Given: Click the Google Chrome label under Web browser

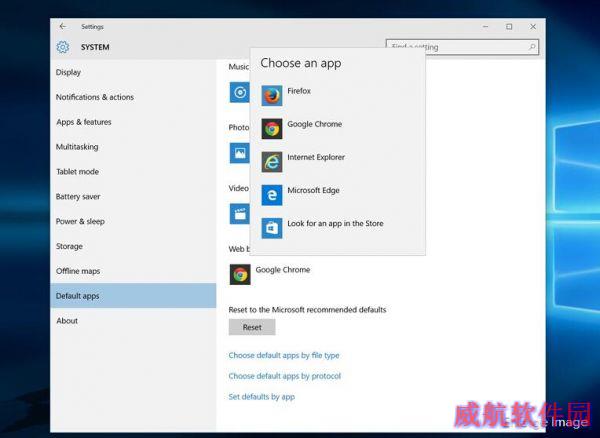Looking at the screenshot, I should (283, 270).
